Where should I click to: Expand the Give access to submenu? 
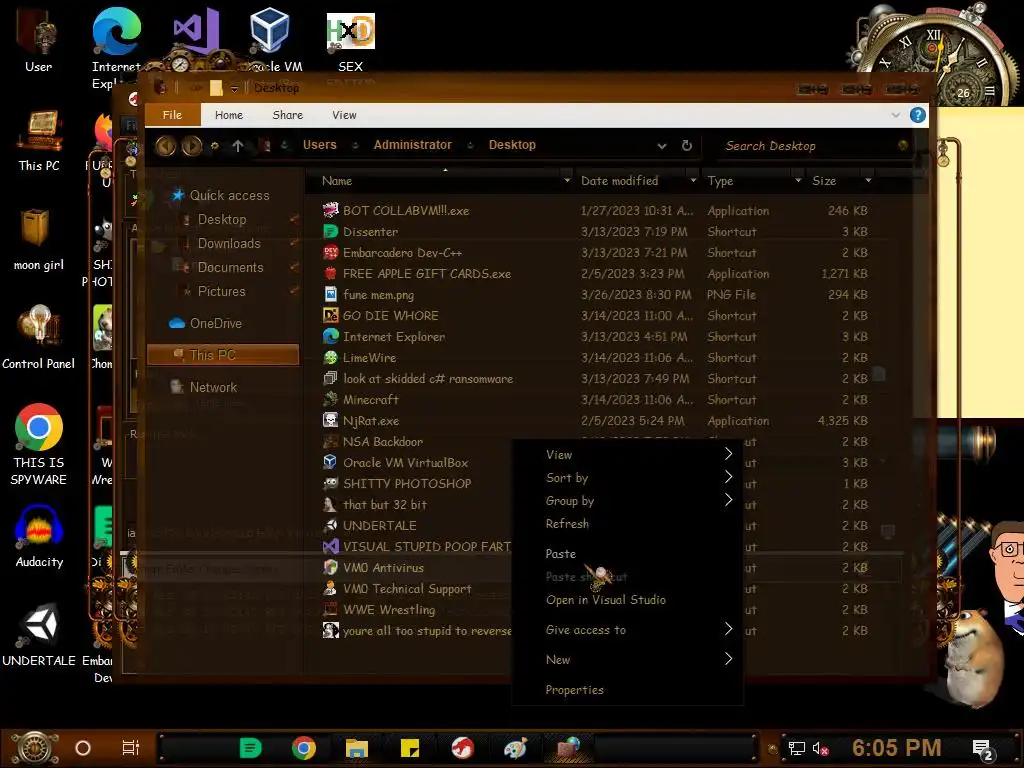tap(628, 630)
